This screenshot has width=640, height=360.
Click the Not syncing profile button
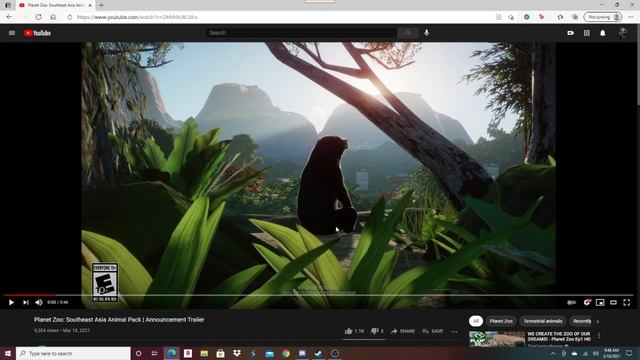click(x=603, y=17)
